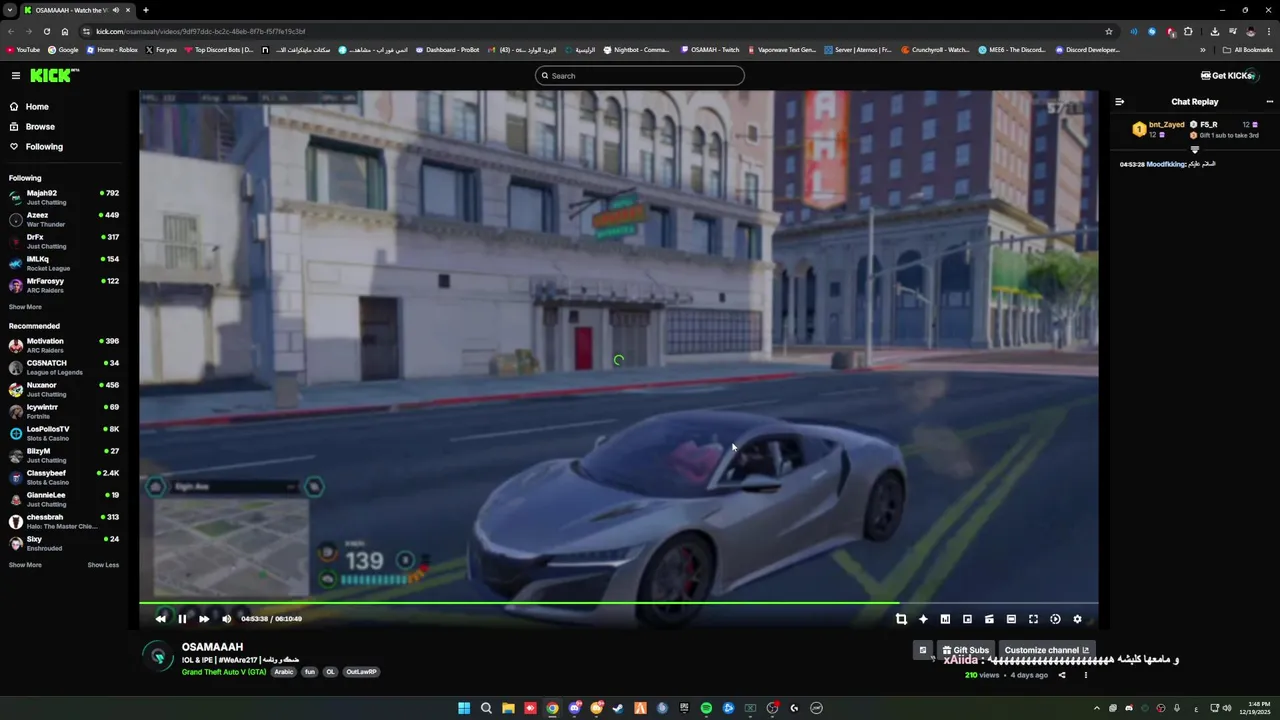The width and height of the screenshot is (1280, 720).
Task: Click Get KICKs button
Action: (x=1227, y=76)
